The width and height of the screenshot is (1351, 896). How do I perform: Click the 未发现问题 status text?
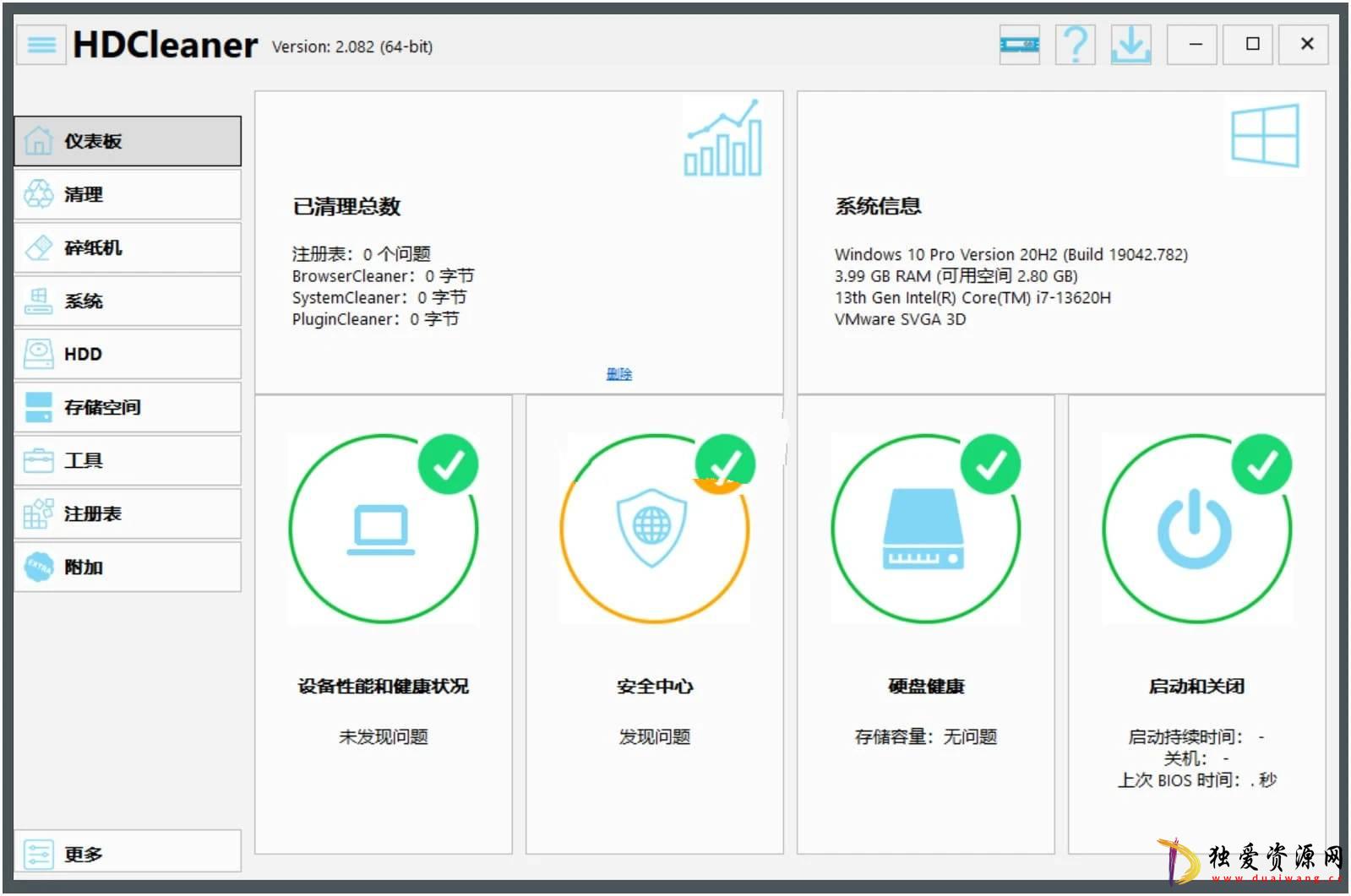coord(383,737)
